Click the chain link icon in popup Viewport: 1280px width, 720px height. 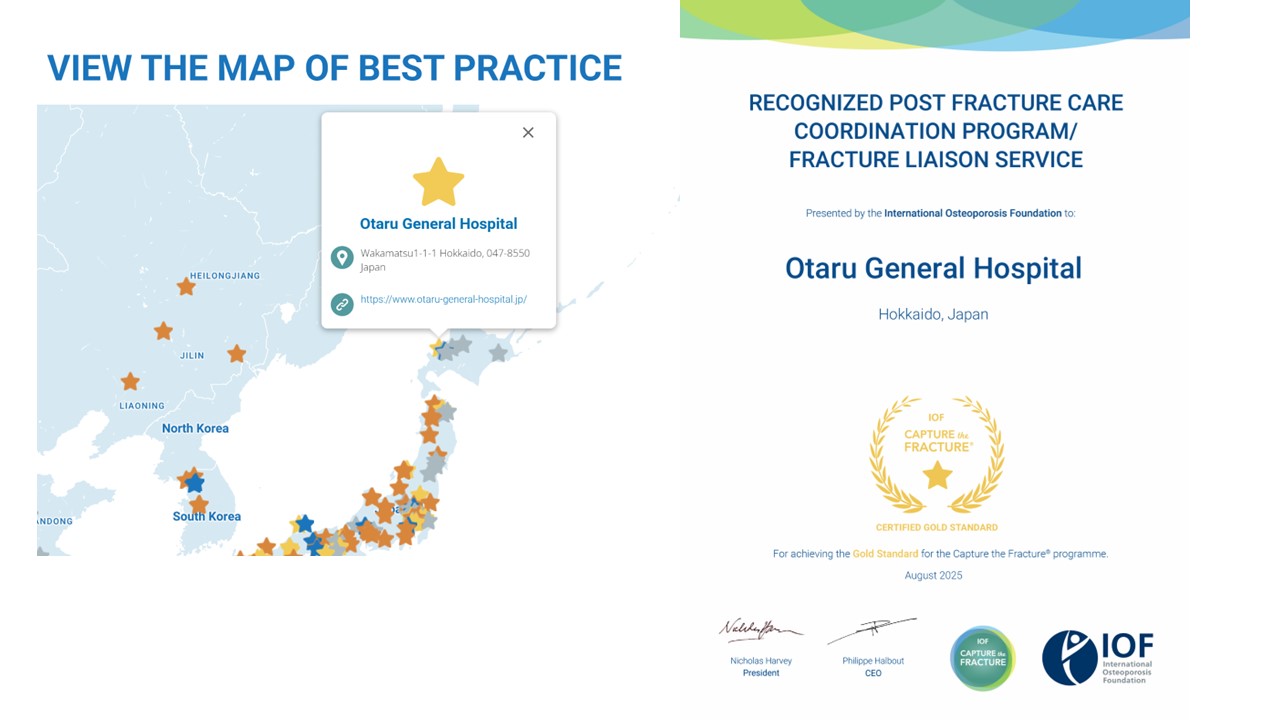[342, 304]
